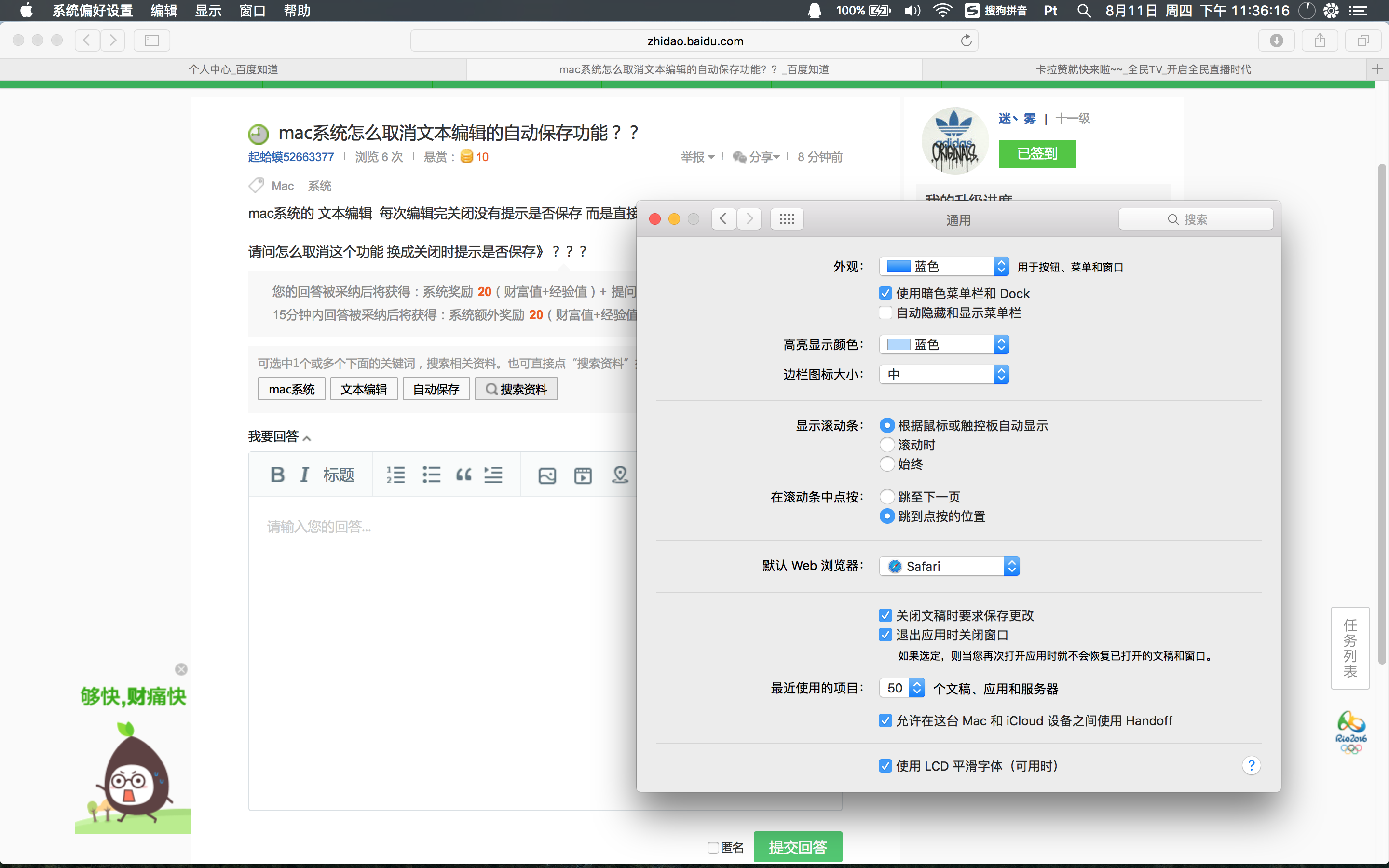The height and width of the screenshot is (868, 1389).
Task: Click the green 提交回答 button
Action: (798, 847)
